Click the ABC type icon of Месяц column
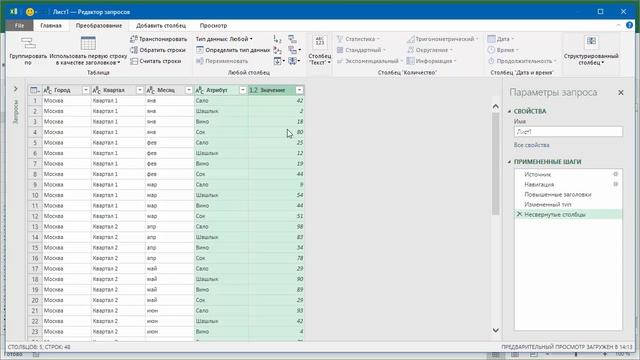The height and width of the screenshot is (360, 640). [151, 90]
